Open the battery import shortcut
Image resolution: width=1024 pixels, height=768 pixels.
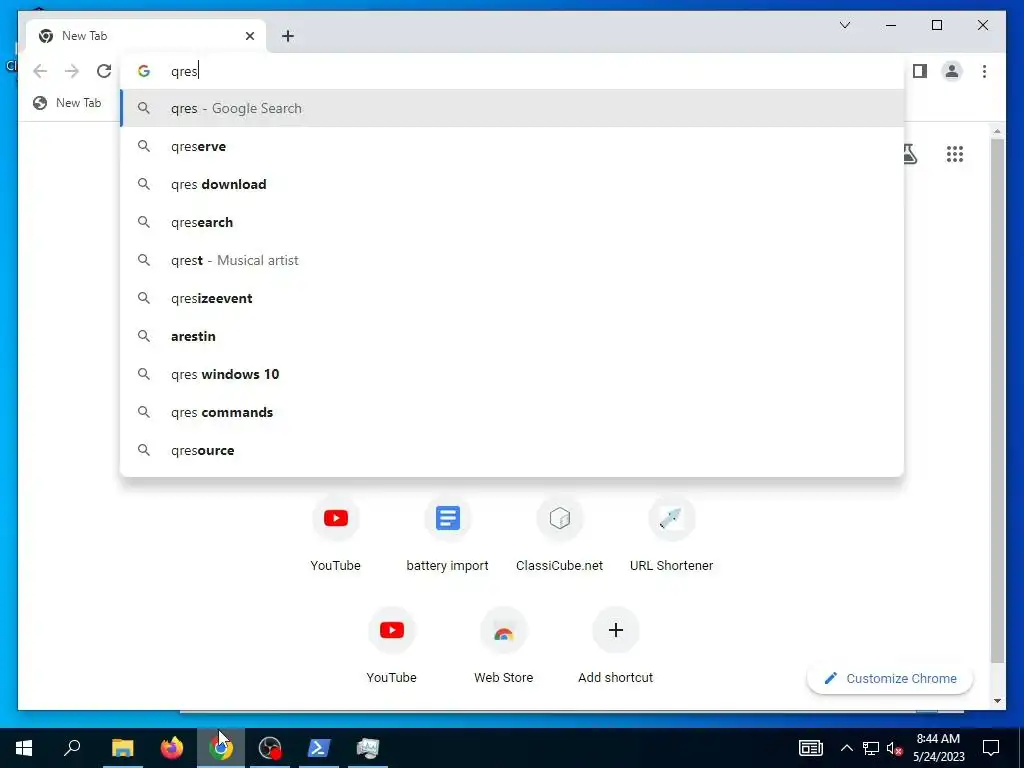(447, 534)
